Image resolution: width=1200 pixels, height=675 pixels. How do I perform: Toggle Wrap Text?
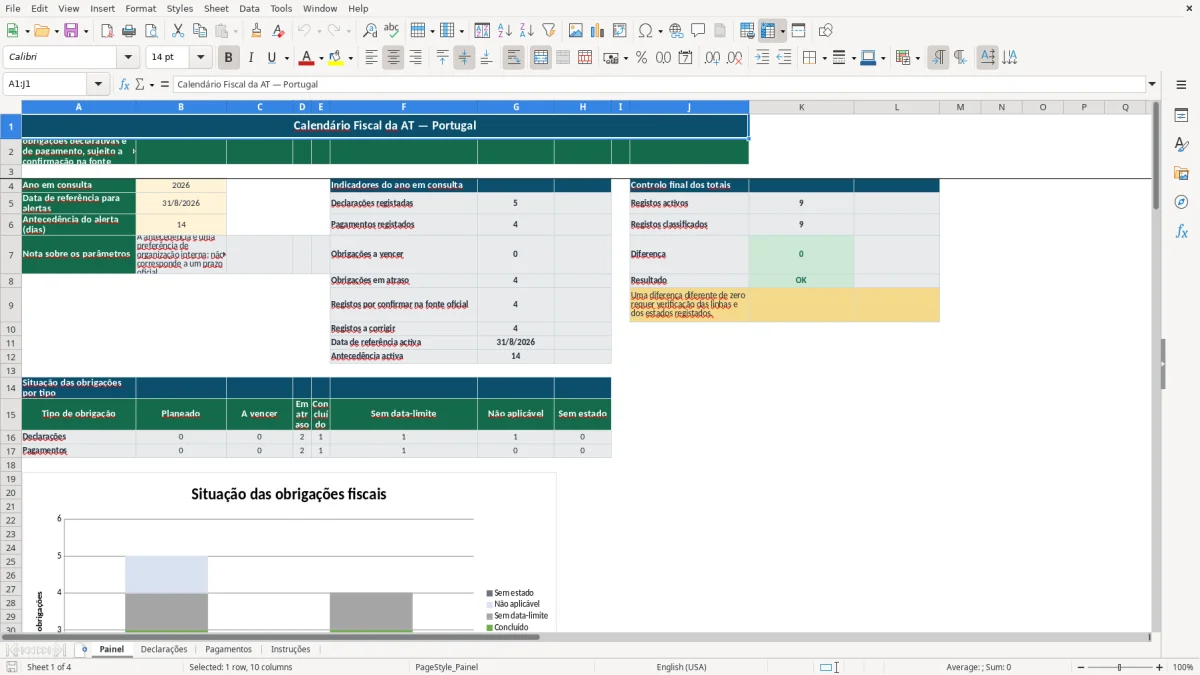coord(514,58)
